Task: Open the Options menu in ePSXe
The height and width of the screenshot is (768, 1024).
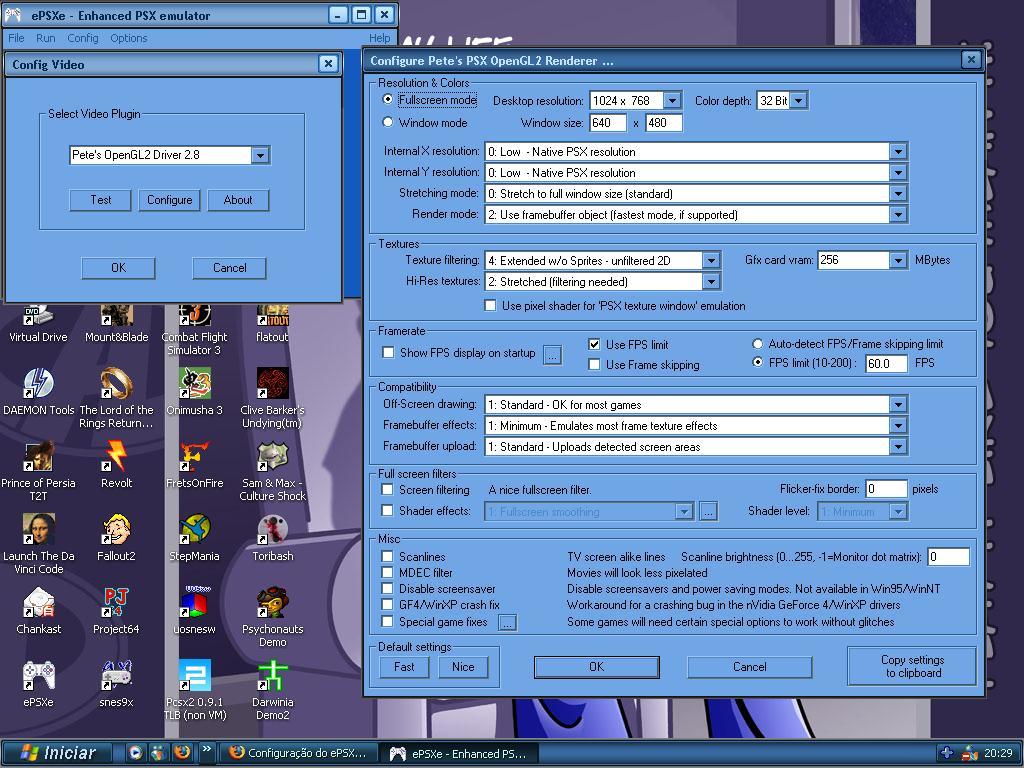Action: pyautogui.click(x=129, y=38)
